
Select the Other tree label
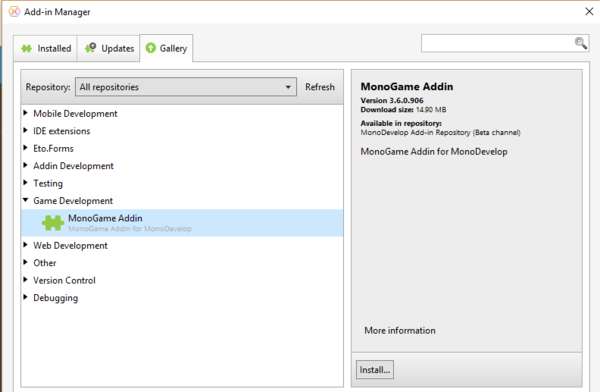click(45, 263)
